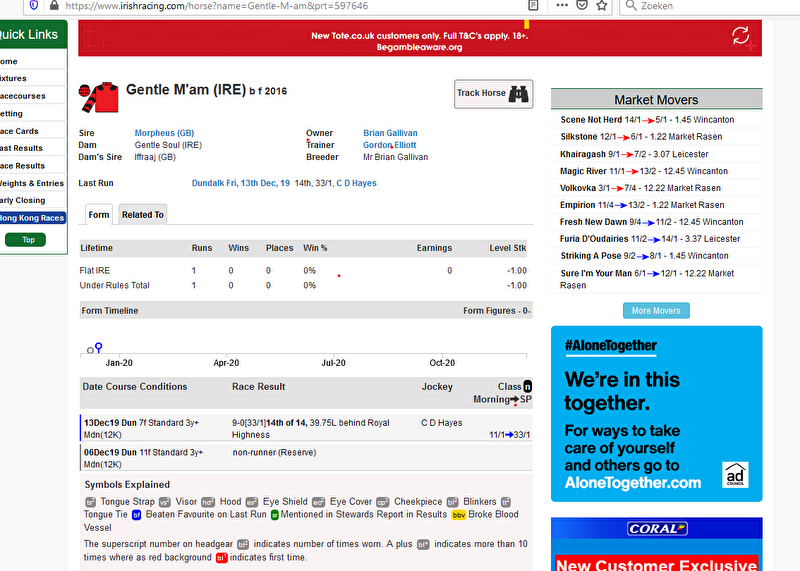
Task: Open the Dundalk Fri, 13th Dec, 19 link
Action: tap(240, 183)
